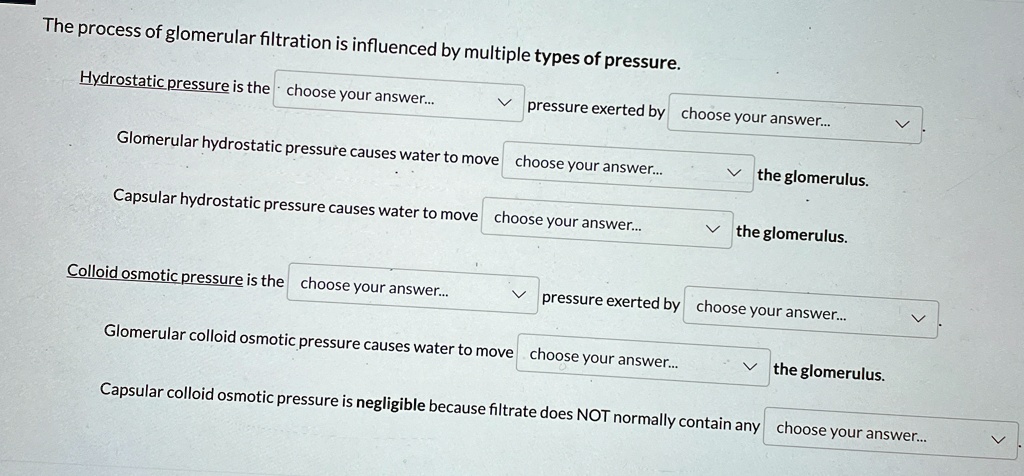The image size is (1024, 476).
Task: Click chevron of colloid 'pressure exerted by' dropdown
Action: [918, 320]
